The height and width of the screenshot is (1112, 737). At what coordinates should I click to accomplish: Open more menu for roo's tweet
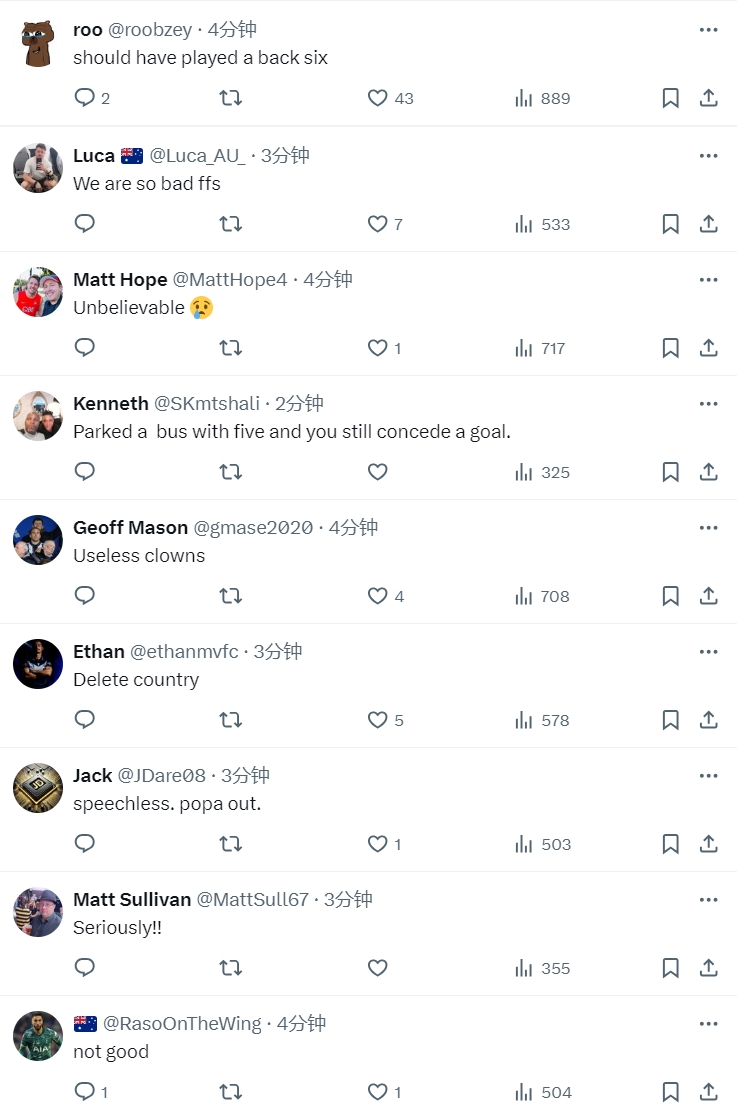point(709,30)
